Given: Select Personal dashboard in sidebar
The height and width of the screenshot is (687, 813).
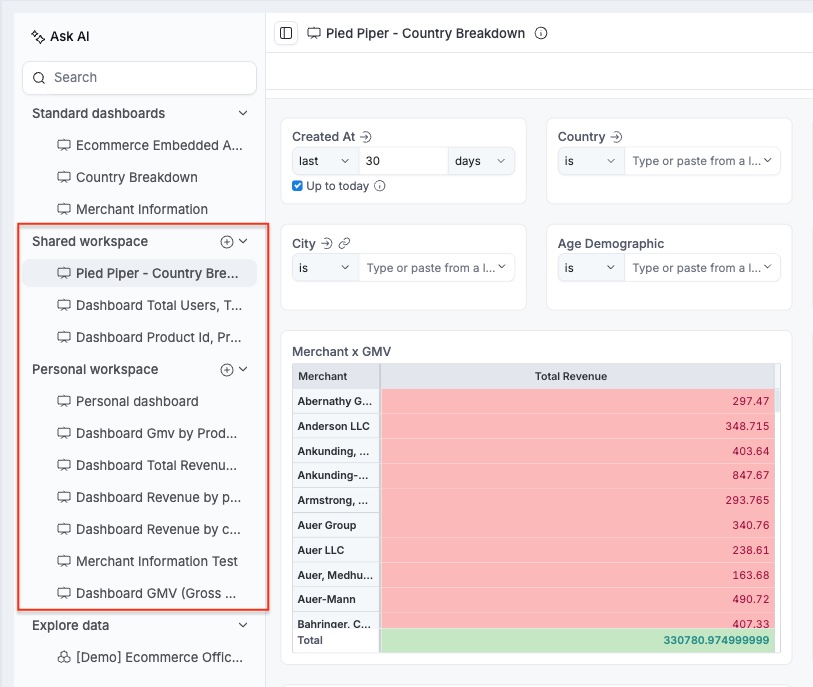Looking at the screenshot, I should 137,401.
